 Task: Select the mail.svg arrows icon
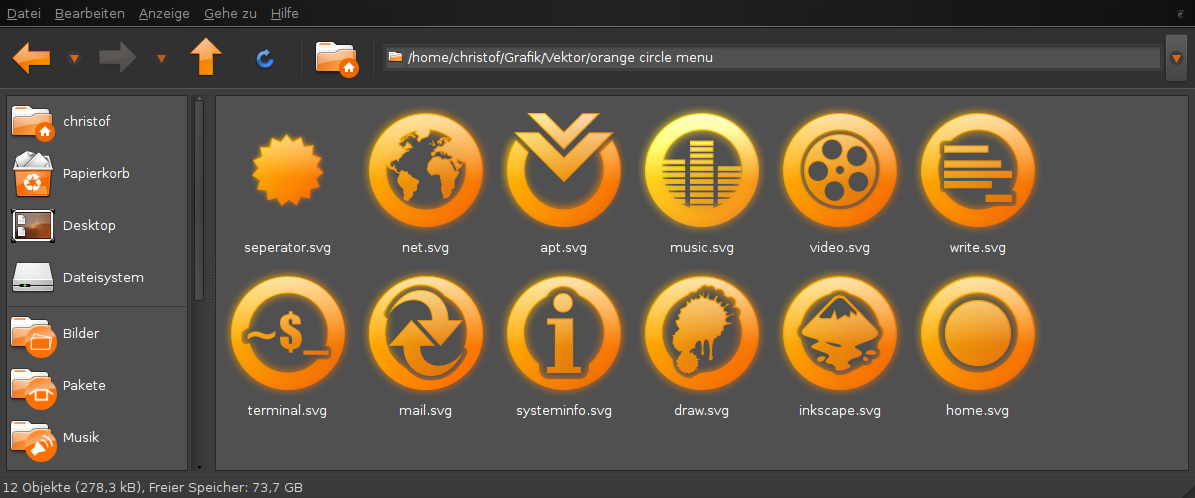(426, 333)
